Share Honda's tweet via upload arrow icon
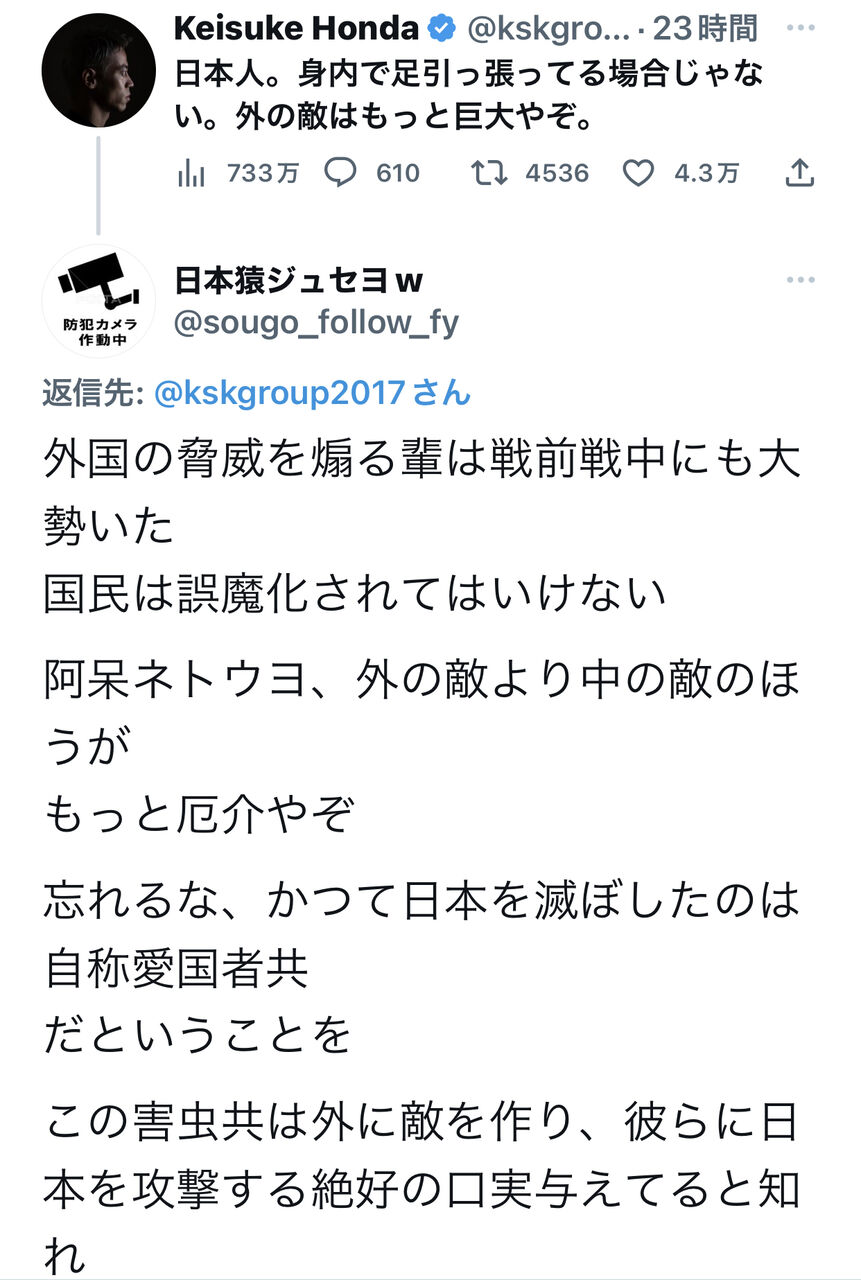Image resolution: width=861 pixels, height=1280 pixels. tap(800, 173)
